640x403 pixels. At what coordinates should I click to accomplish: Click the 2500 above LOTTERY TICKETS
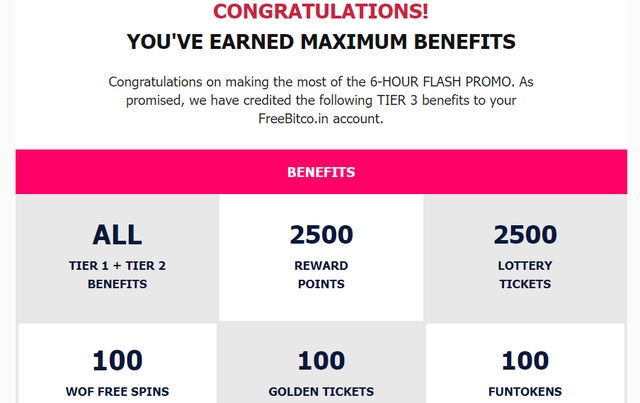click(525, 235)
